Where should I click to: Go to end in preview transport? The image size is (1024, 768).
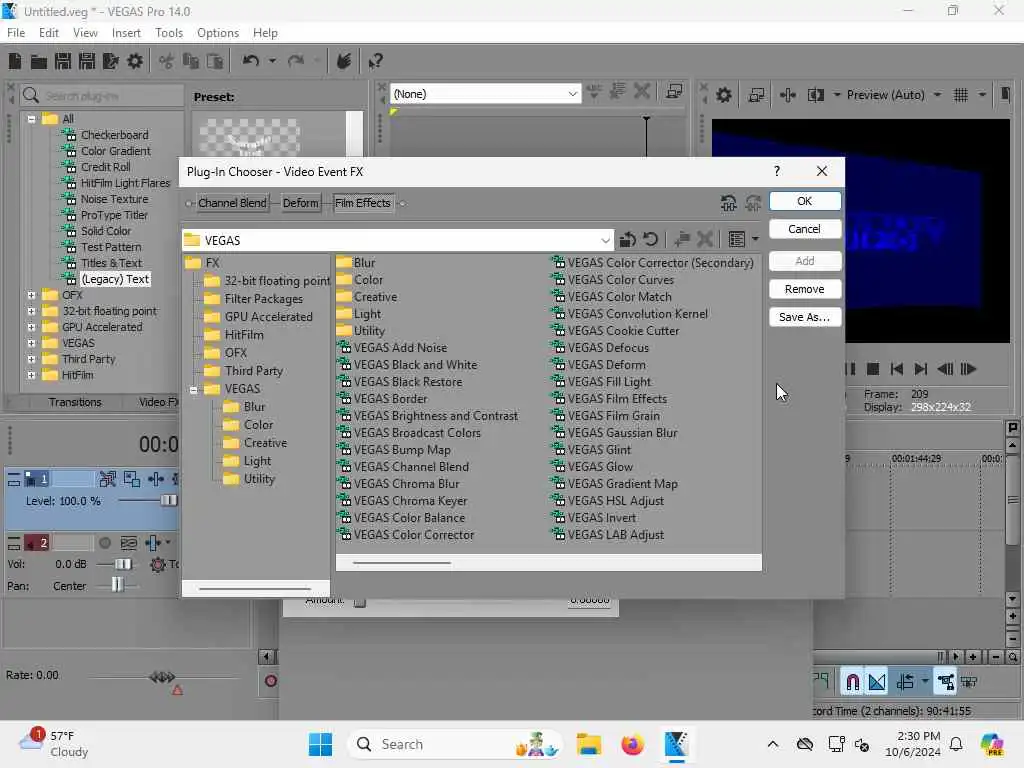(920, 369)
